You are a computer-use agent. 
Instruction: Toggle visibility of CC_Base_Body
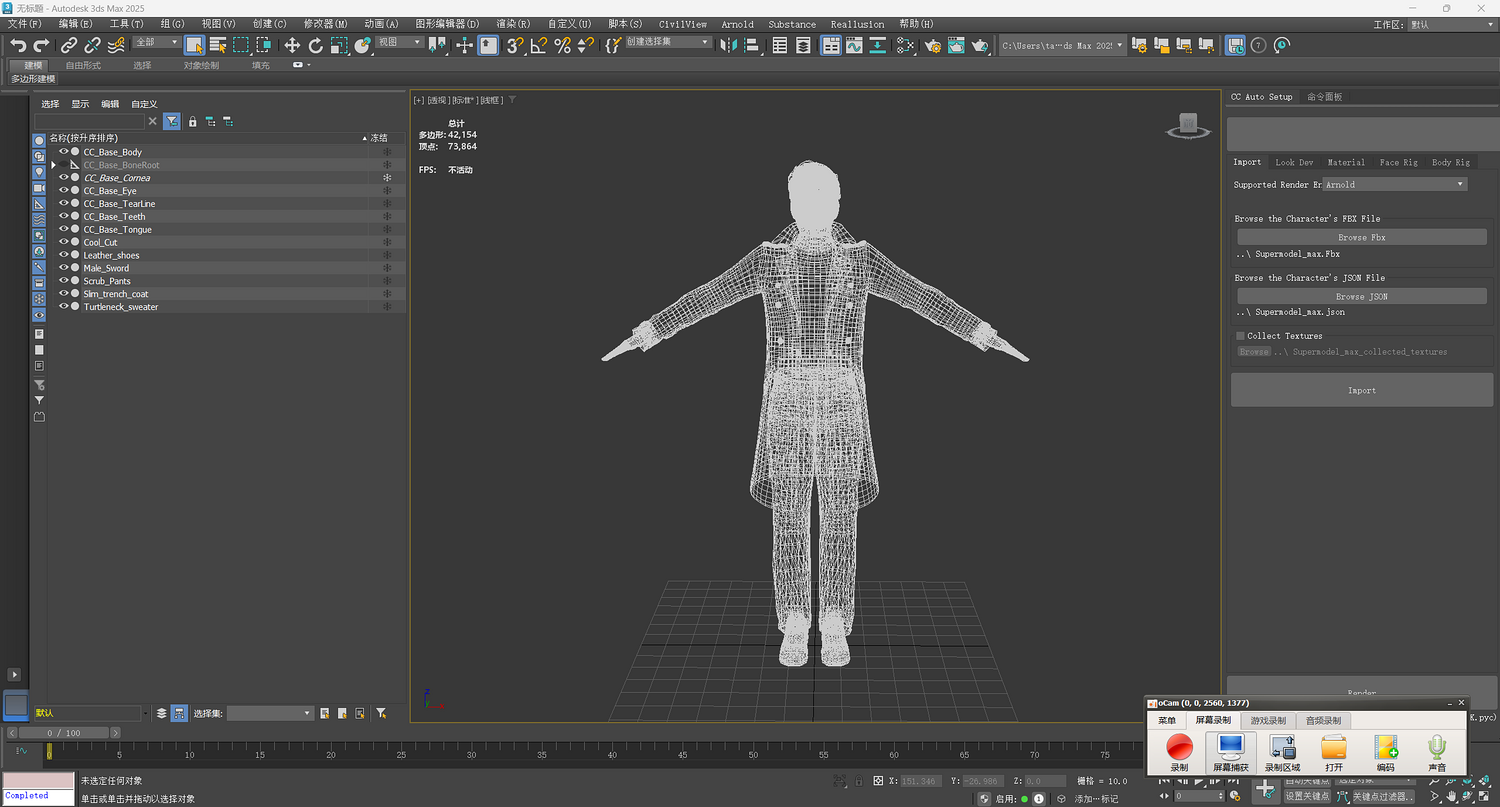tap(64, 152)
